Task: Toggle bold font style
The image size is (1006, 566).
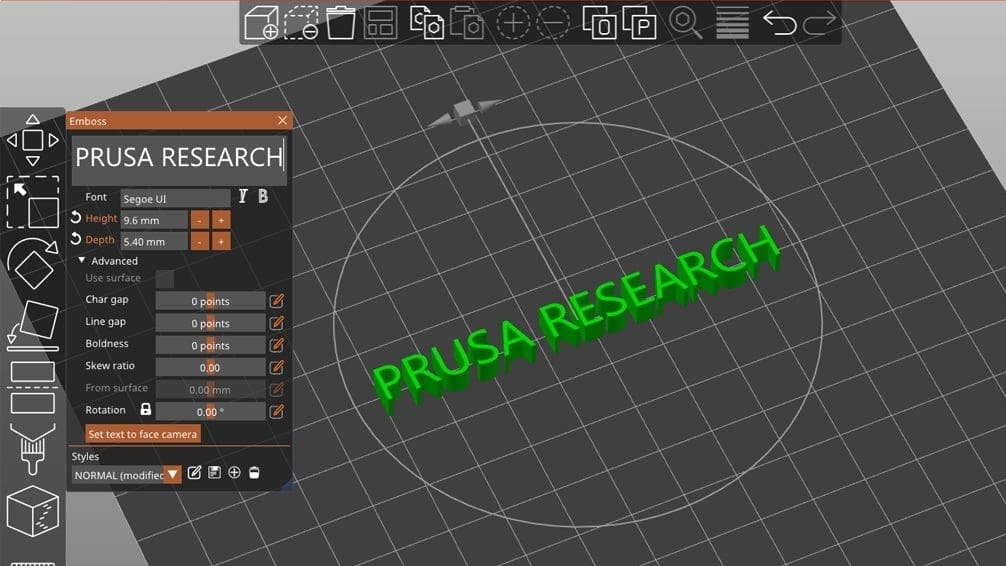Action: [x=263, y=196]
